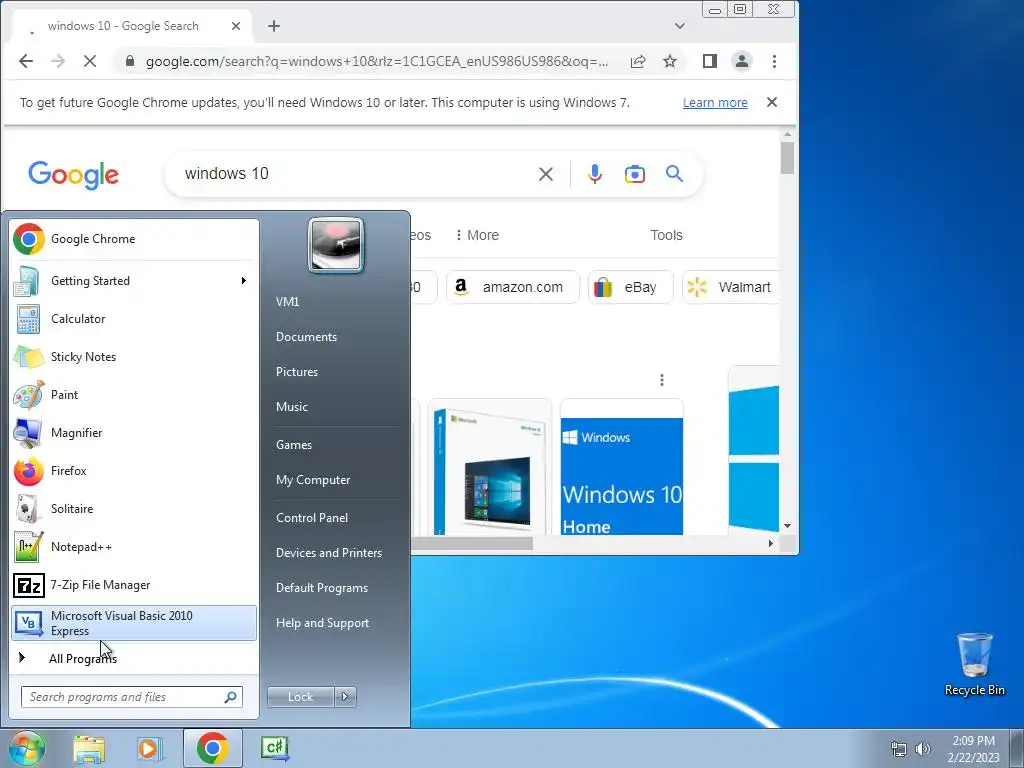1024x768 pixels.
Task: Bookmark this page with the star
Action: pos(670,61)
